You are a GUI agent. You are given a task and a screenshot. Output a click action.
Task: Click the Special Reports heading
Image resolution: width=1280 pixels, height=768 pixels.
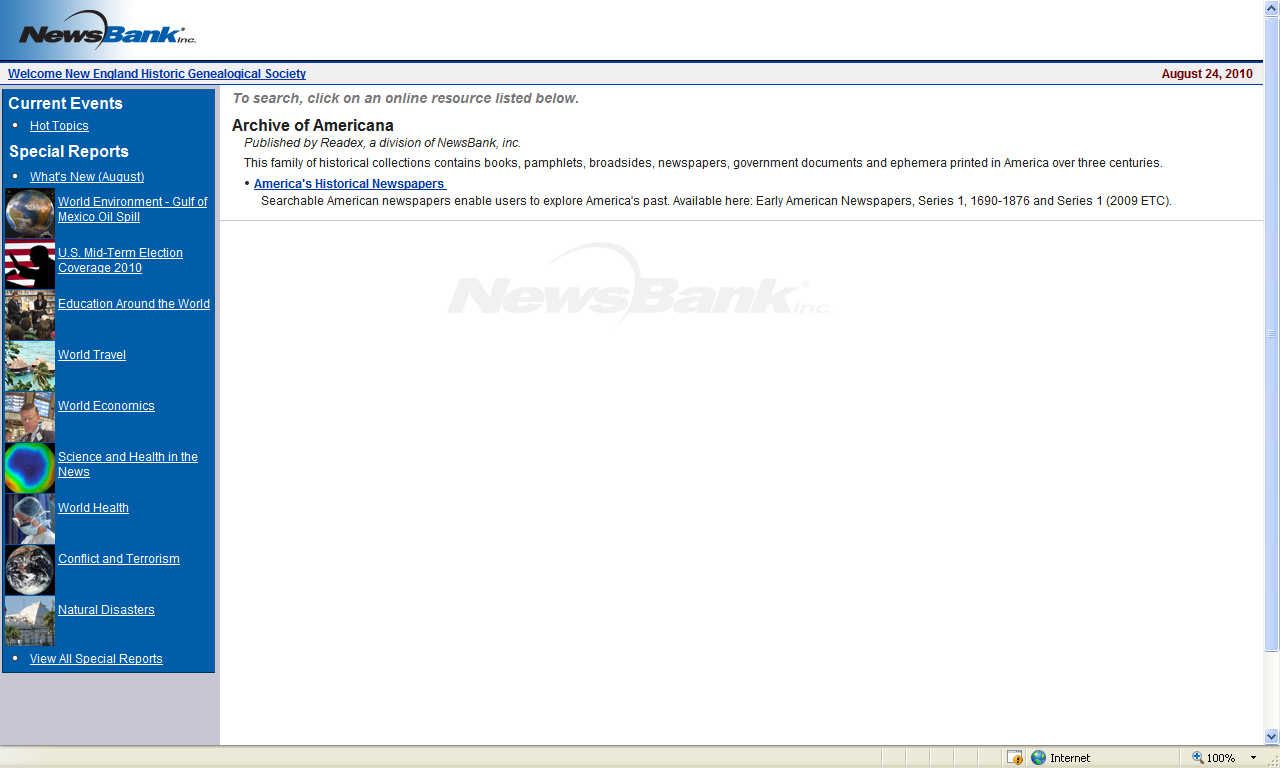[x=69, y=152]
